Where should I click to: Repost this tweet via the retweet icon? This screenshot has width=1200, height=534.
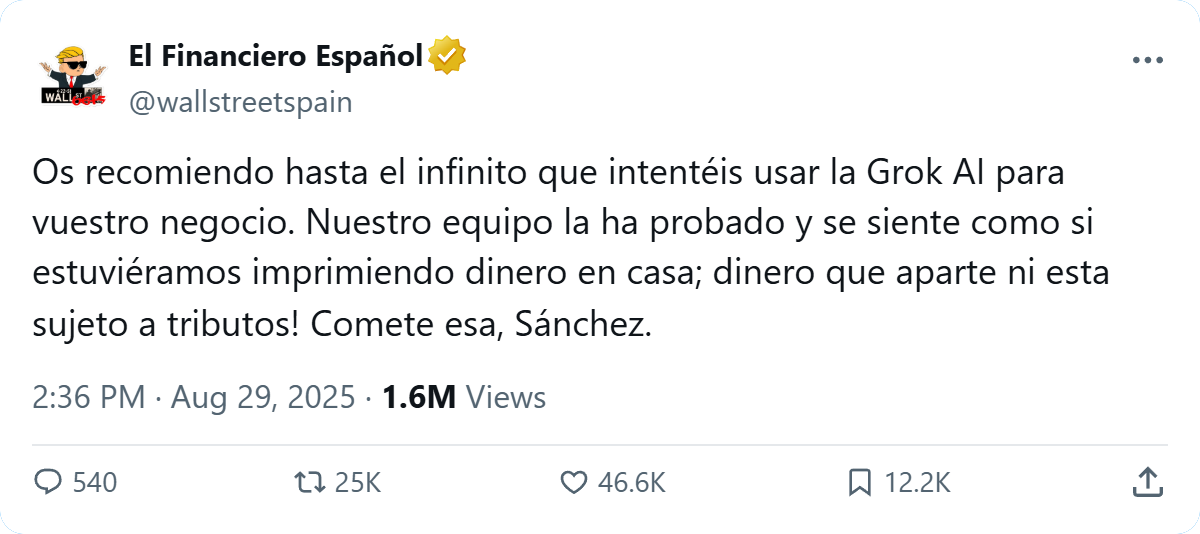pyautogui.click(x=309, y=483)
